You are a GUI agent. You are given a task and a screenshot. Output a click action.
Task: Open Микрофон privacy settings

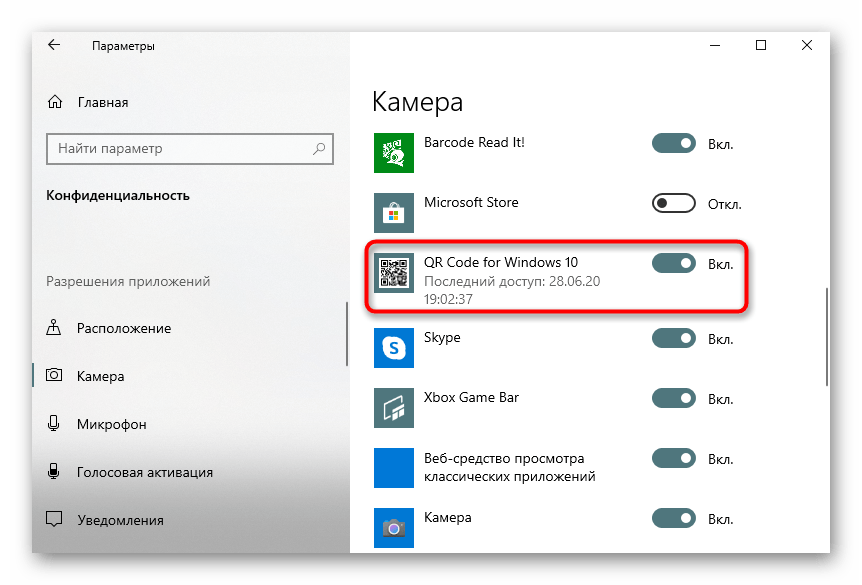coord(190,424)
